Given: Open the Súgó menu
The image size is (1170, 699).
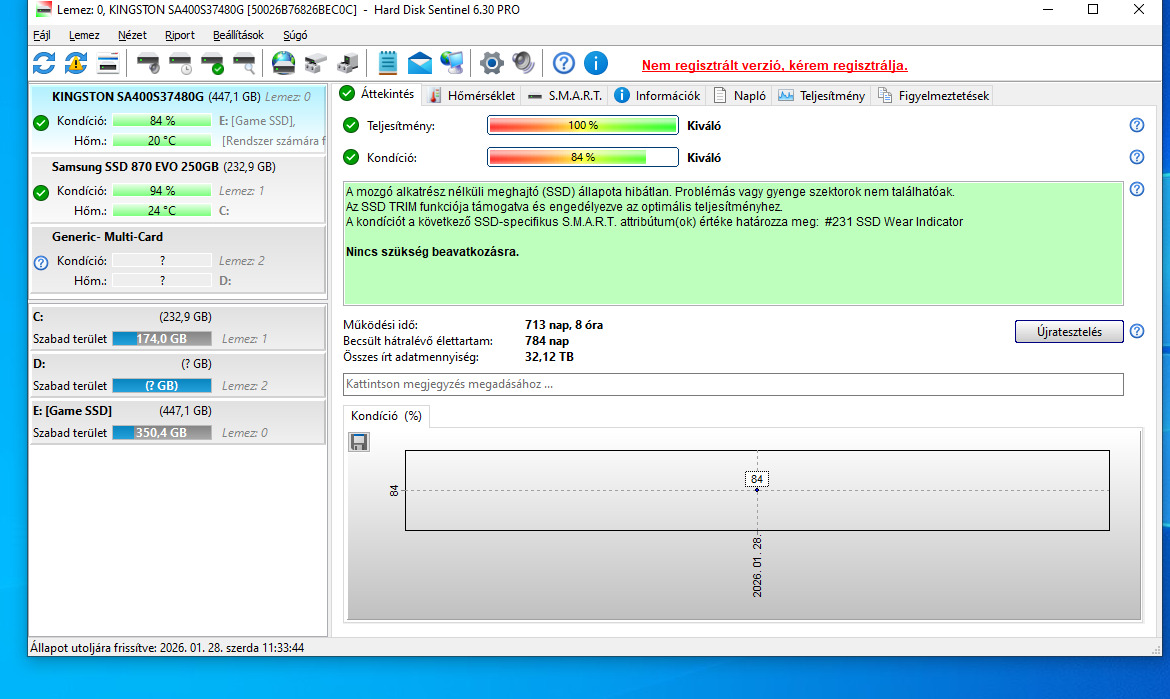Looking at the screenshot, I should click(x=295, y=35).
